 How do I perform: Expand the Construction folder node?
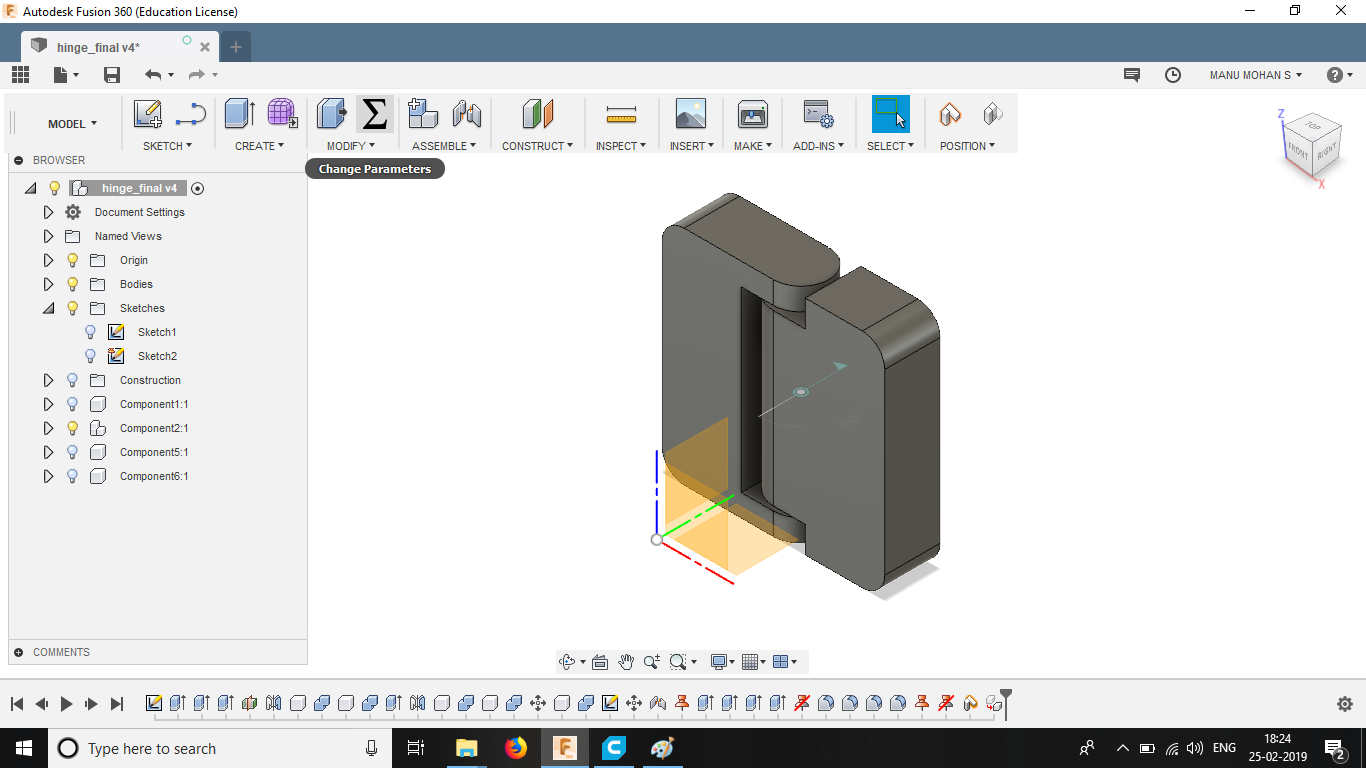click(48, 380)
